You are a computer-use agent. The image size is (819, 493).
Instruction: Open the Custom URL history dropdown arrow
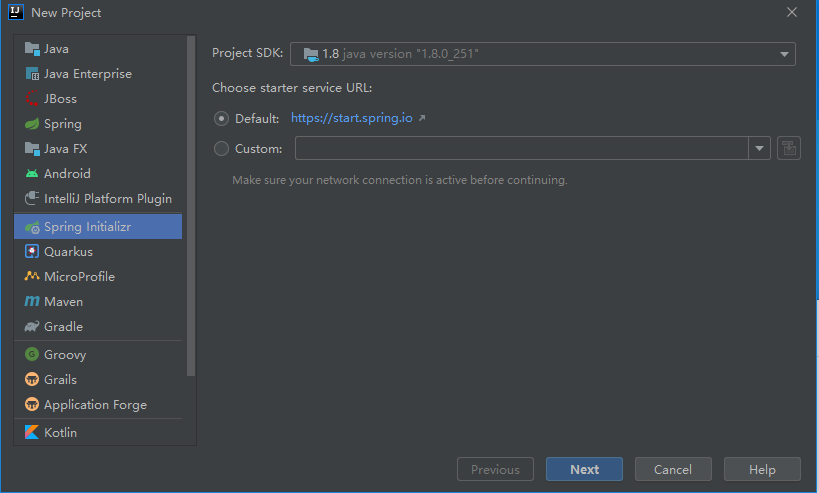(759, 148)
